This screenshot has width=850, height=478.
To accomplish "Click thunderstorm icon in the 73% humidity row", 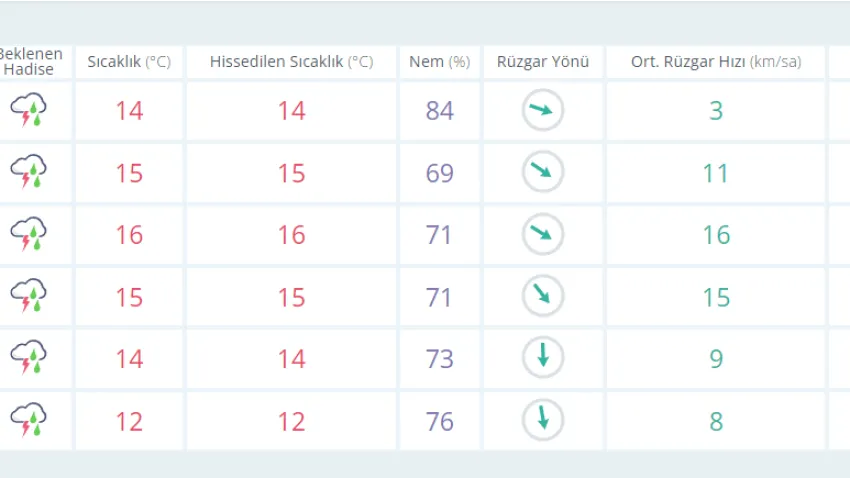I will 29,357.
